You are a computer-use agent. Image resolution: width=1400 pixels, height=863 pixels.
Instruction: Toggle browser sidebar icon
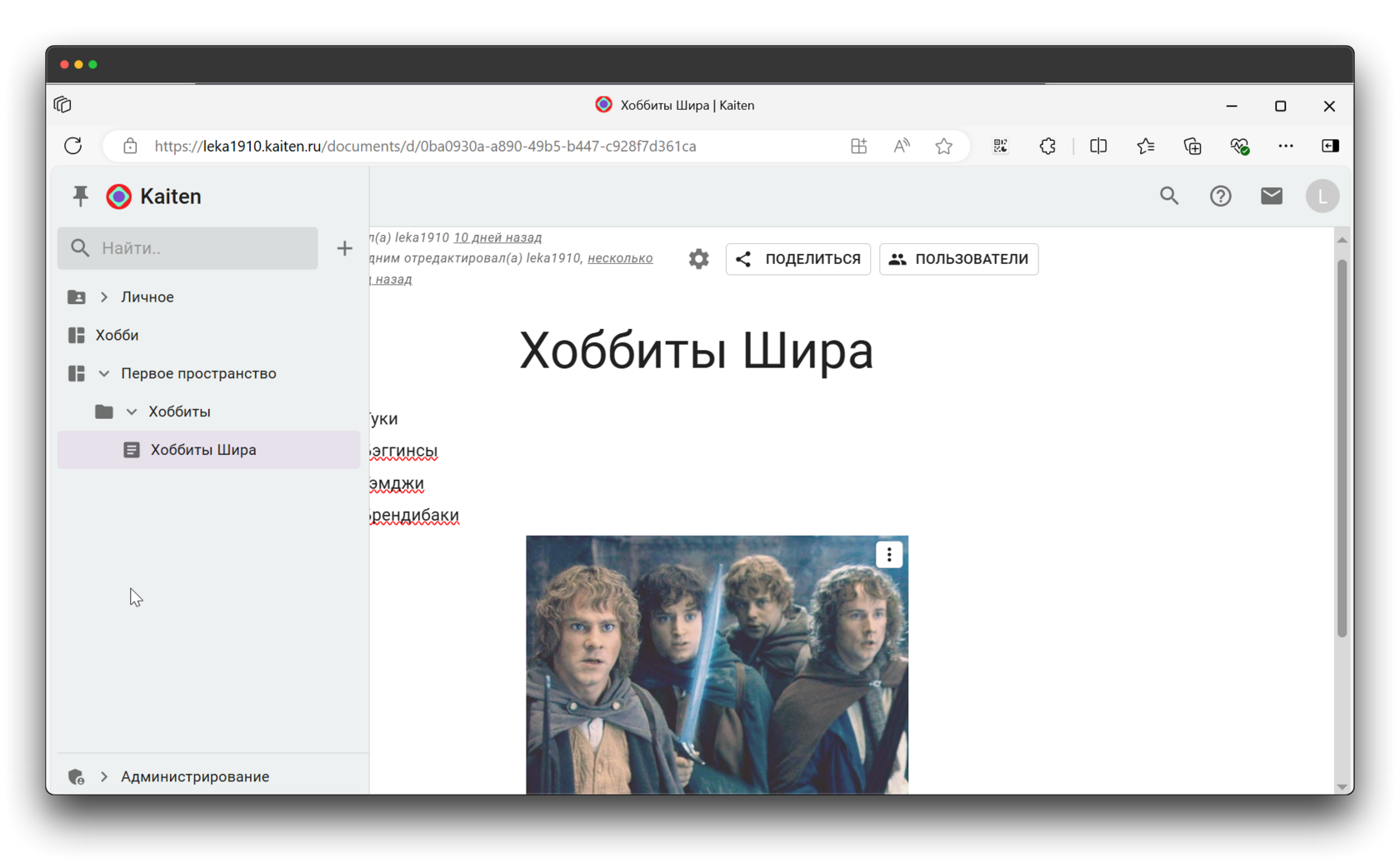tap(1330, 146)
